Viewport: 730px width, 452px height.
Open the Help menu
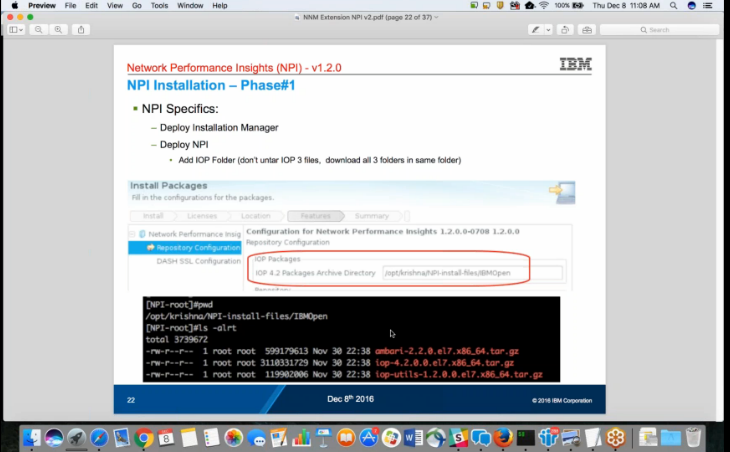pos(220,6)
